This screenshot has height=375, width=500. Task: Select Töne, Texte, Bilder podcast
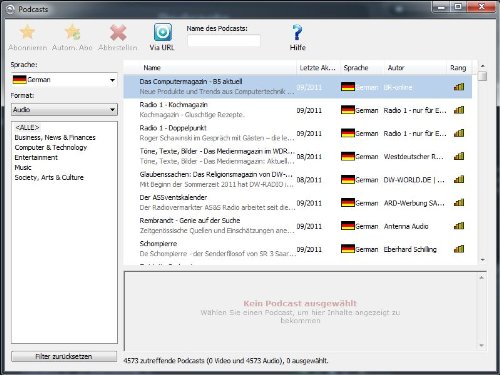pos(217,151)
